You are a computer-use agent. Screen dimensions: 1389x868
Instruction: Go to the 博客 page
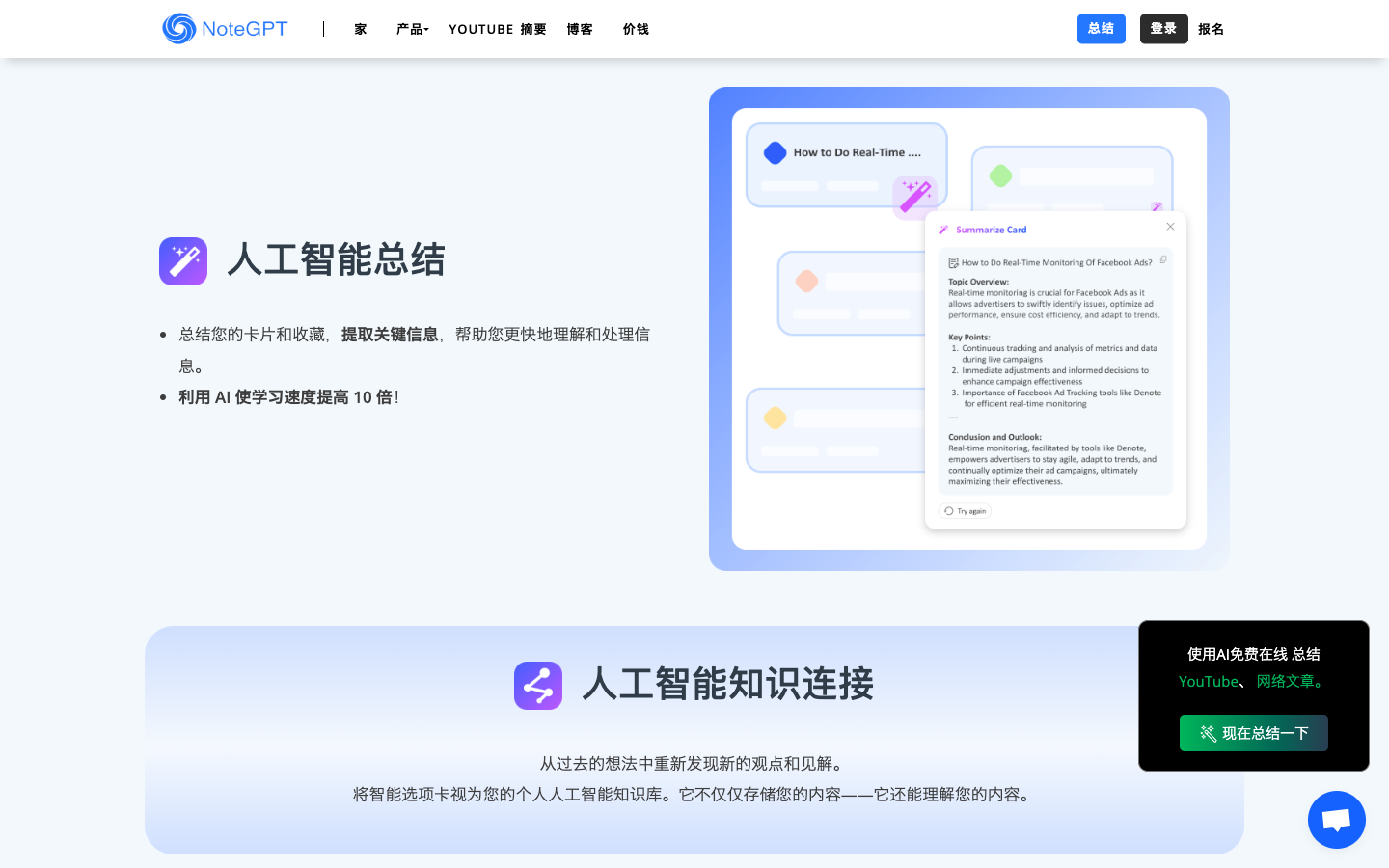(x=579, y=29)
